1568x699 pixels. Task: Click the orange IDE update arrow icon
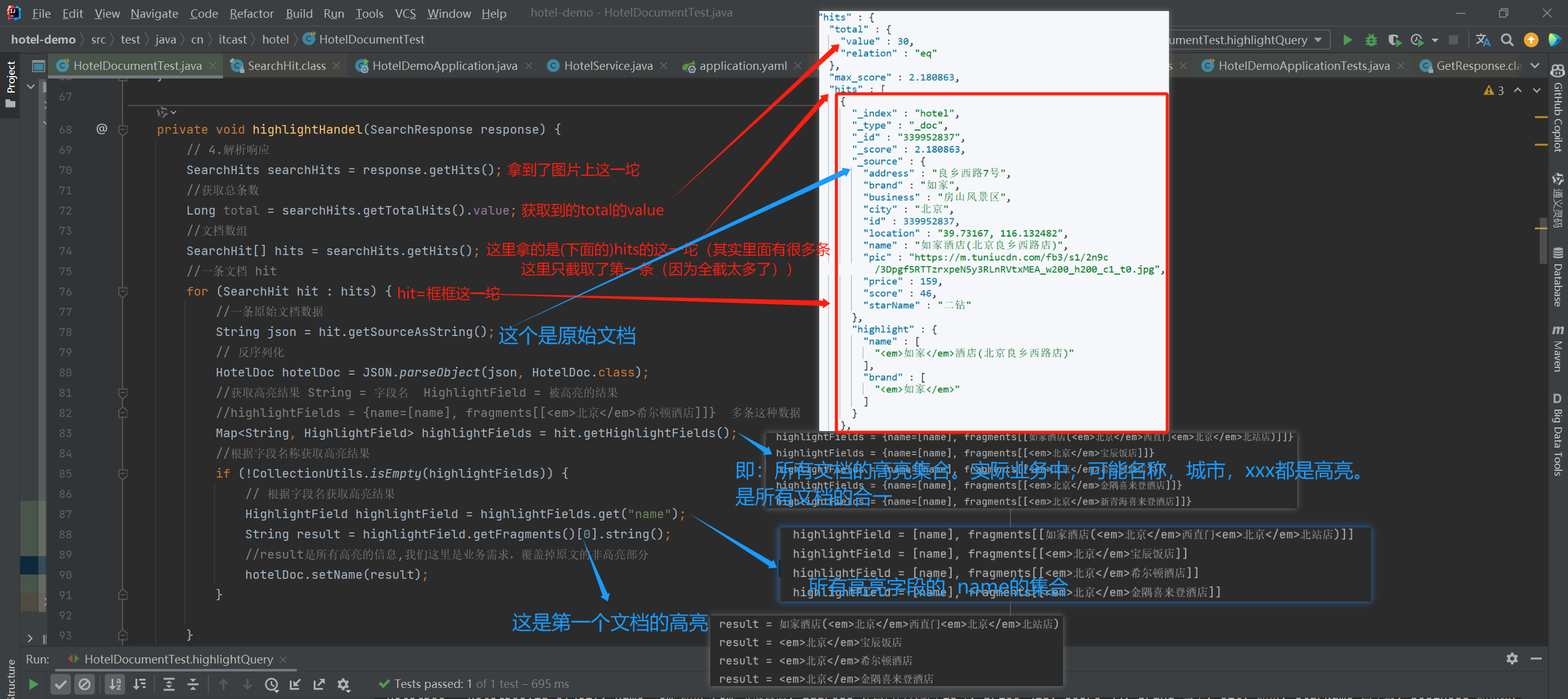tap(1531, 40)
